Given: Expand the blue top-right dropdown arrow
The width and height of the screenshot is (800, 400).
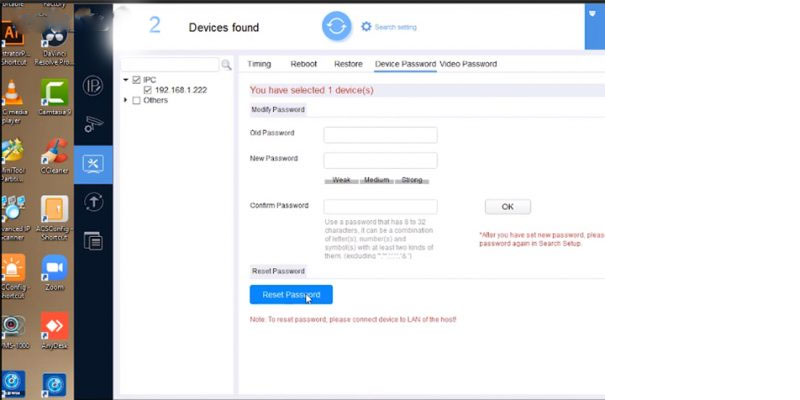Looking at the screenshot, I should 592,13.
